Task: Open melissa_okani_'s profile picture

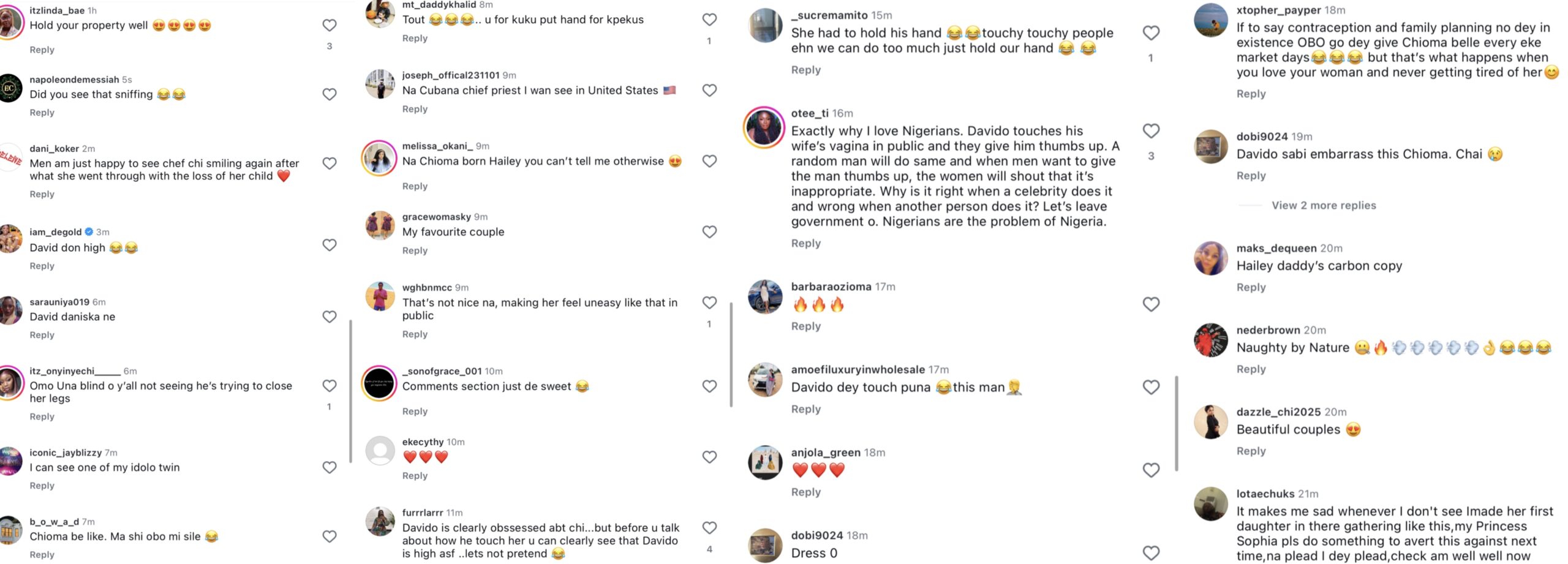Action: (379, 158)
